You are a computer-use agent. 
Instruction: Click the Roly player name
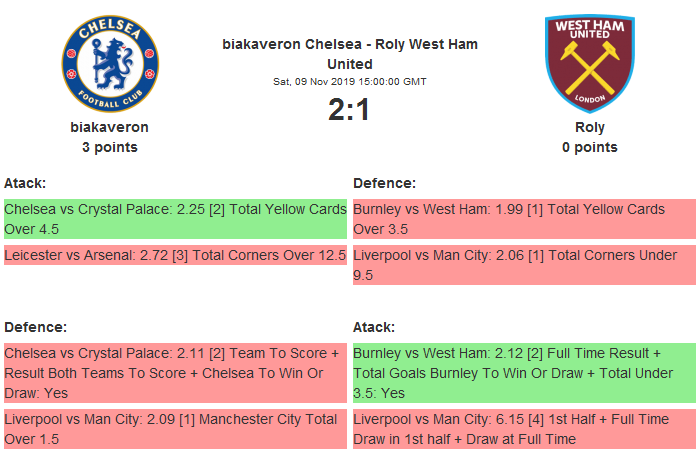point(590,127)
